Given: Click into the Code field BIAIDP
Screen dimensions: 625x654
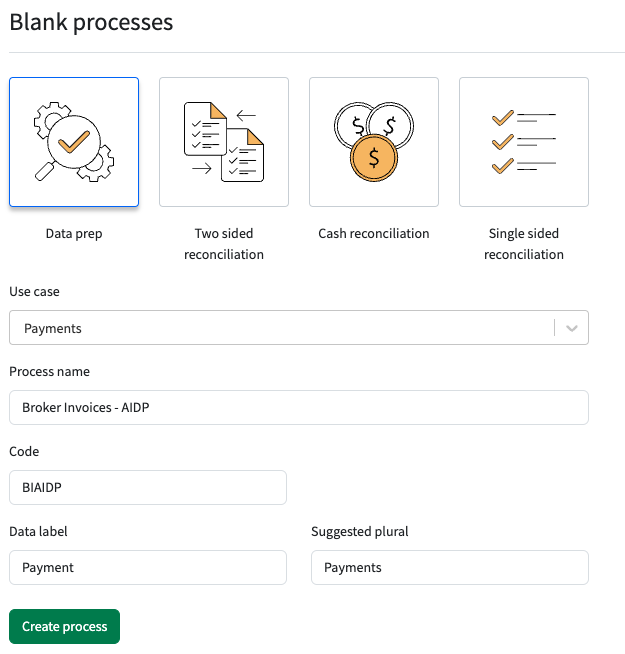Looking at the screenshot, I should (x=148, y=488).
